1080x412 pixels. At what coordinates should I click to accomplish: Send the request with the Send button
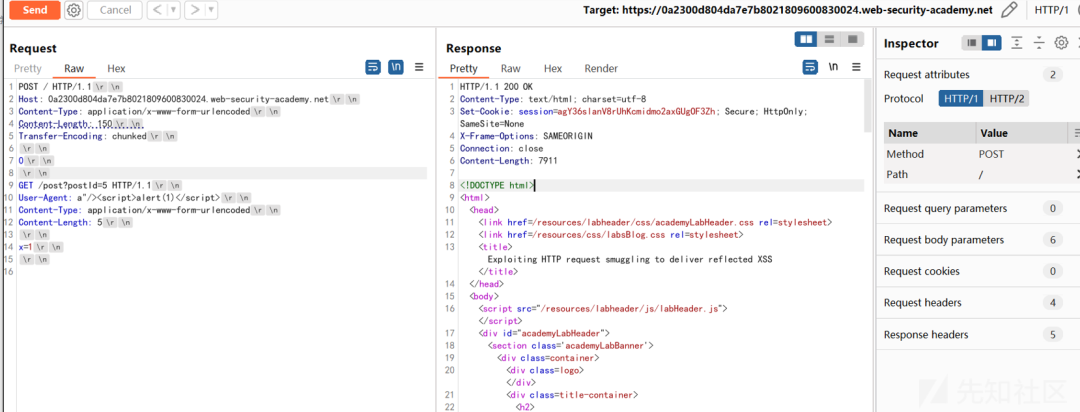coord(34,10)
